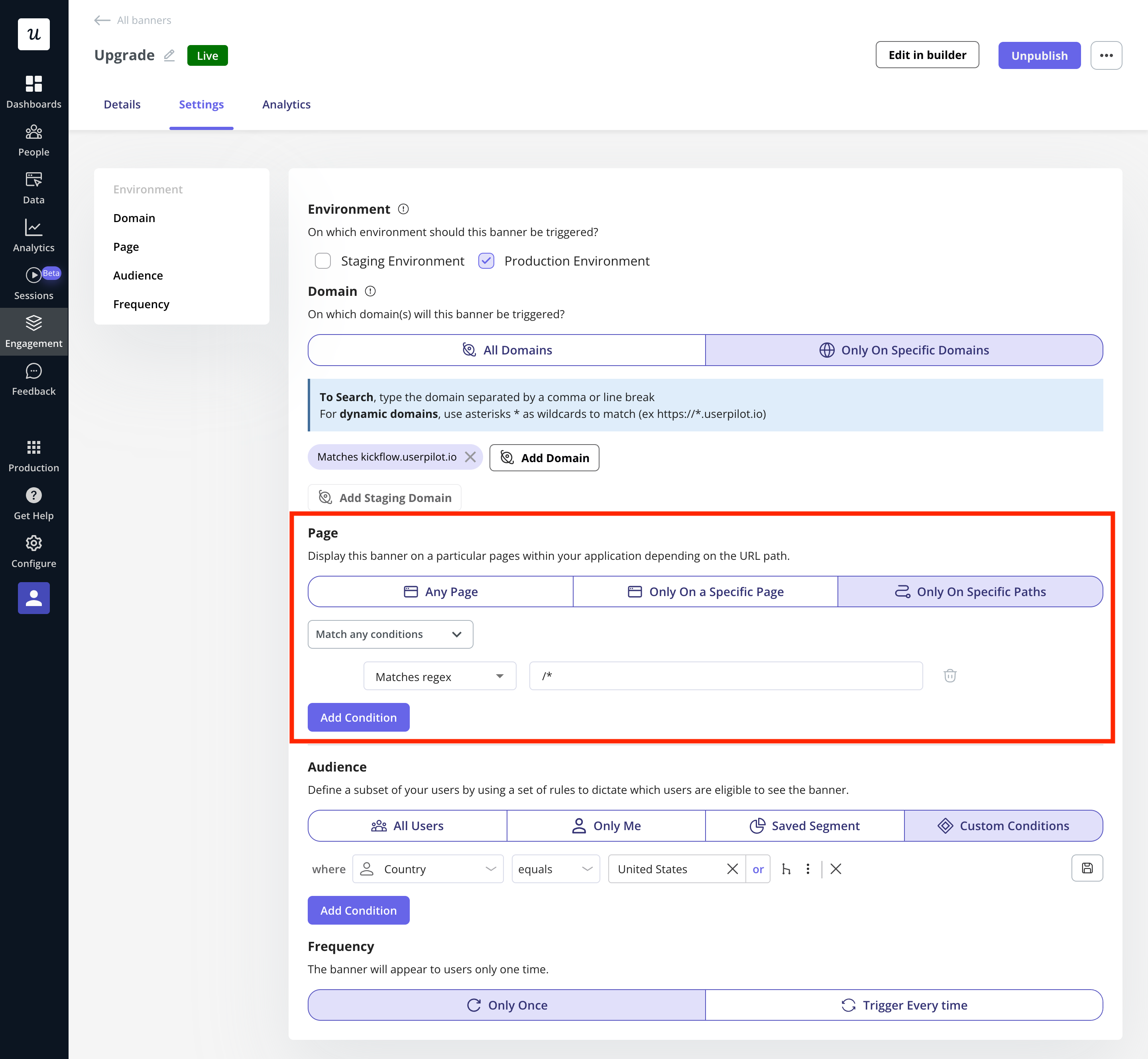
Task: Click Add Staging Domain button
Action: tap(384, 498)
